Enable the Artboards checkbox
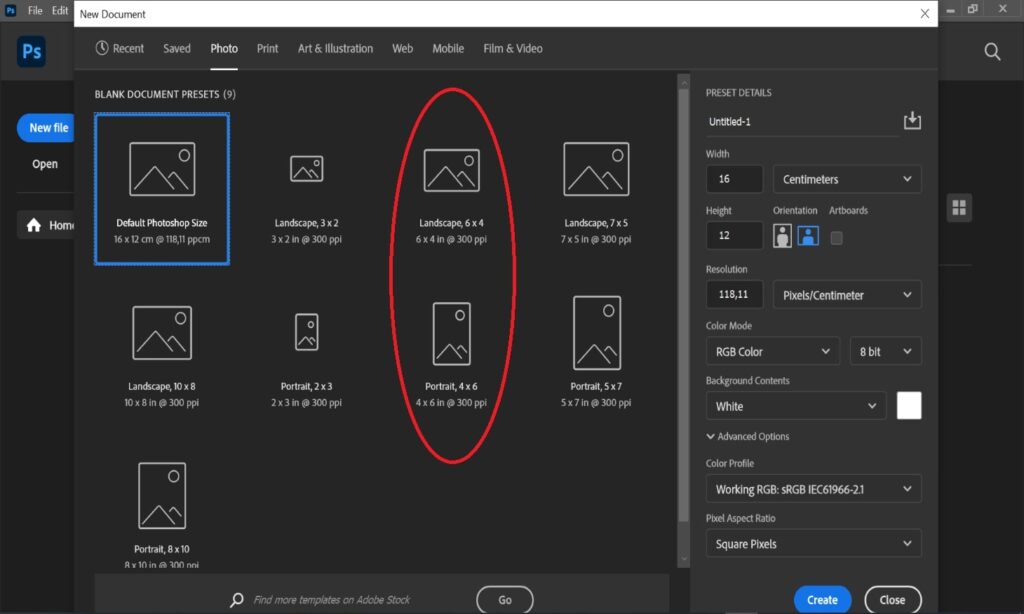The height and width of the screenshot is (614, 1024). (x=836, y=238)
